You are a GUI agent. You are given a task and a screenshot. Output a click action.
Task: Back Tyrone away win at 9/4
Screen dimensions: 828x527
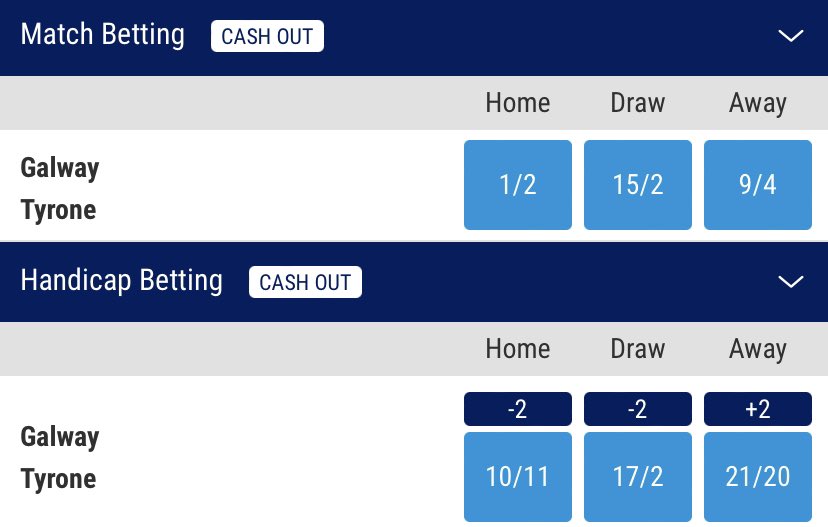pos(758,185)
